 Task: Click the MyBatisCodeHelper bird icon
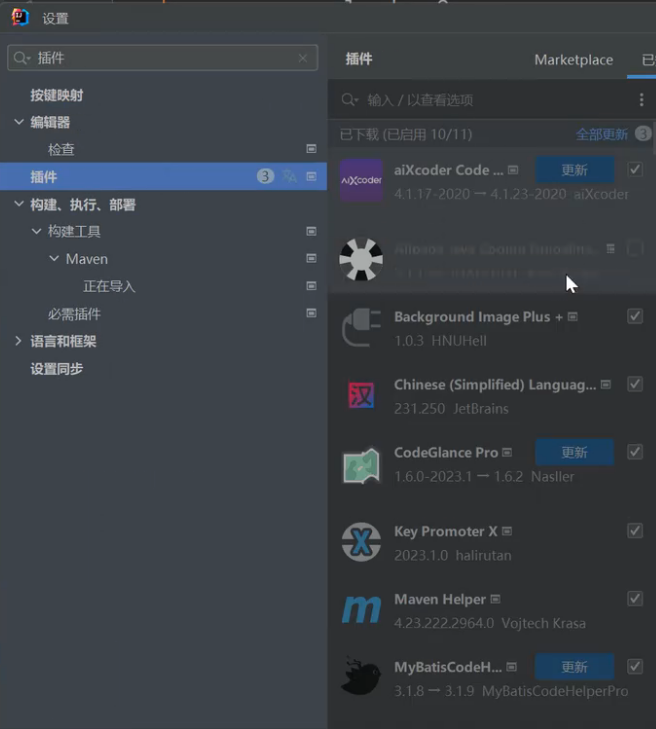pyautogui.click(x=360, y=676)
